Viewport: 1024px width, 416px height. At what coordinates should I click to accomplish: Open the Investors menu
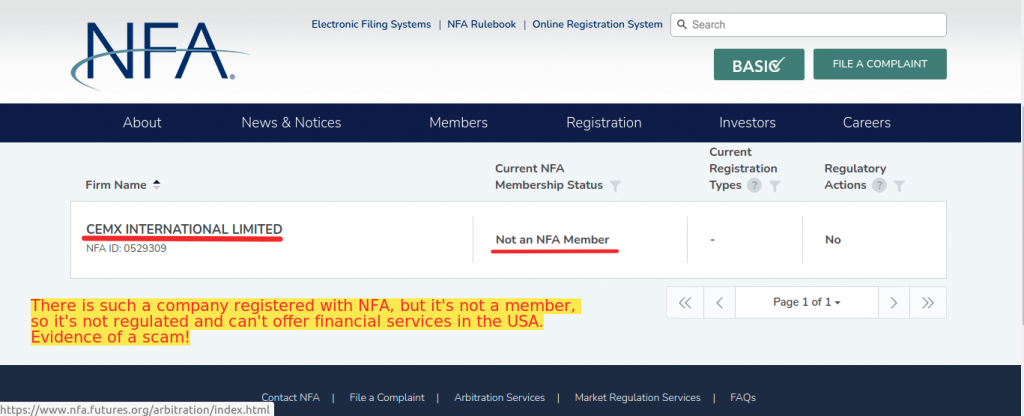(x=747, y=123)
